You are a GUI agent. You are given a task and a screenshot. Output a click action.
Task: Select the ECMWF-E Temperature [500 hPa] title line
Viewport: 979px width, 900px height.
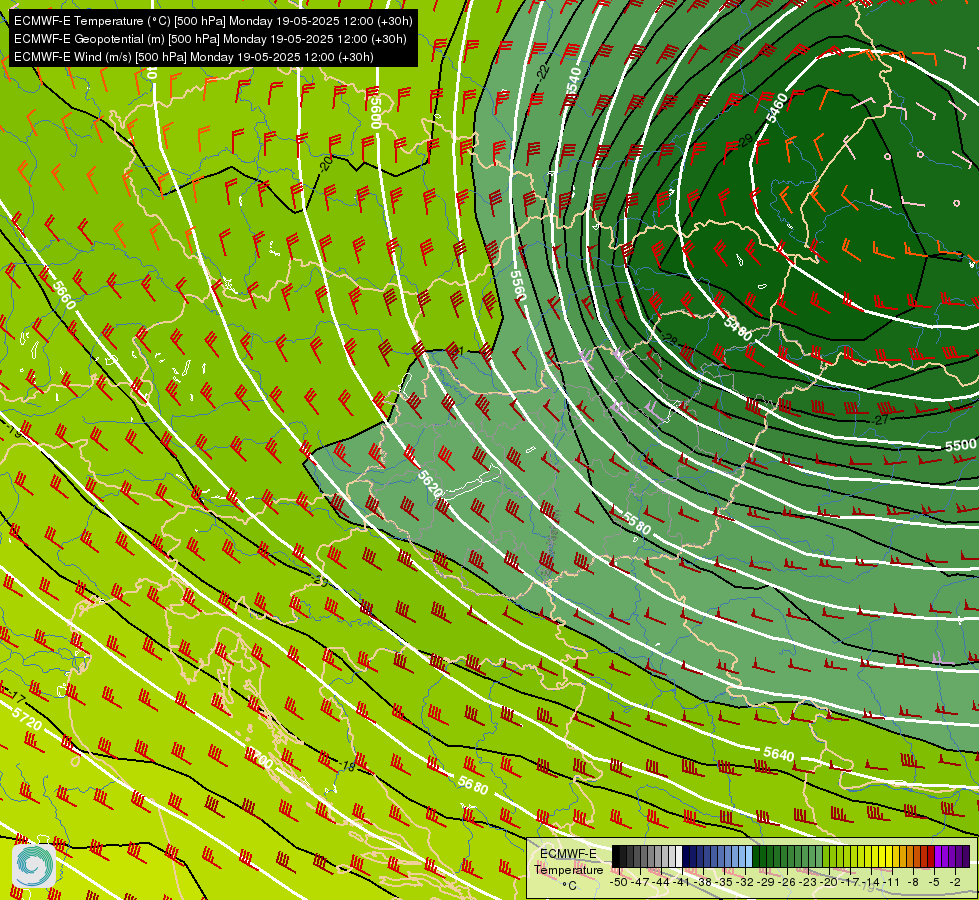(x=213, y=21)
